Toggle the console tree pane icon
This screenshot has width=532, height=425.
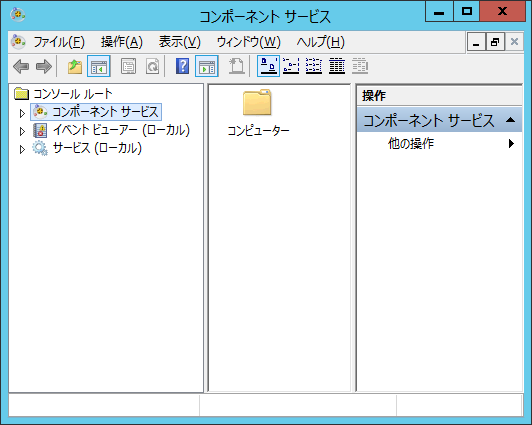click(99, 66)
